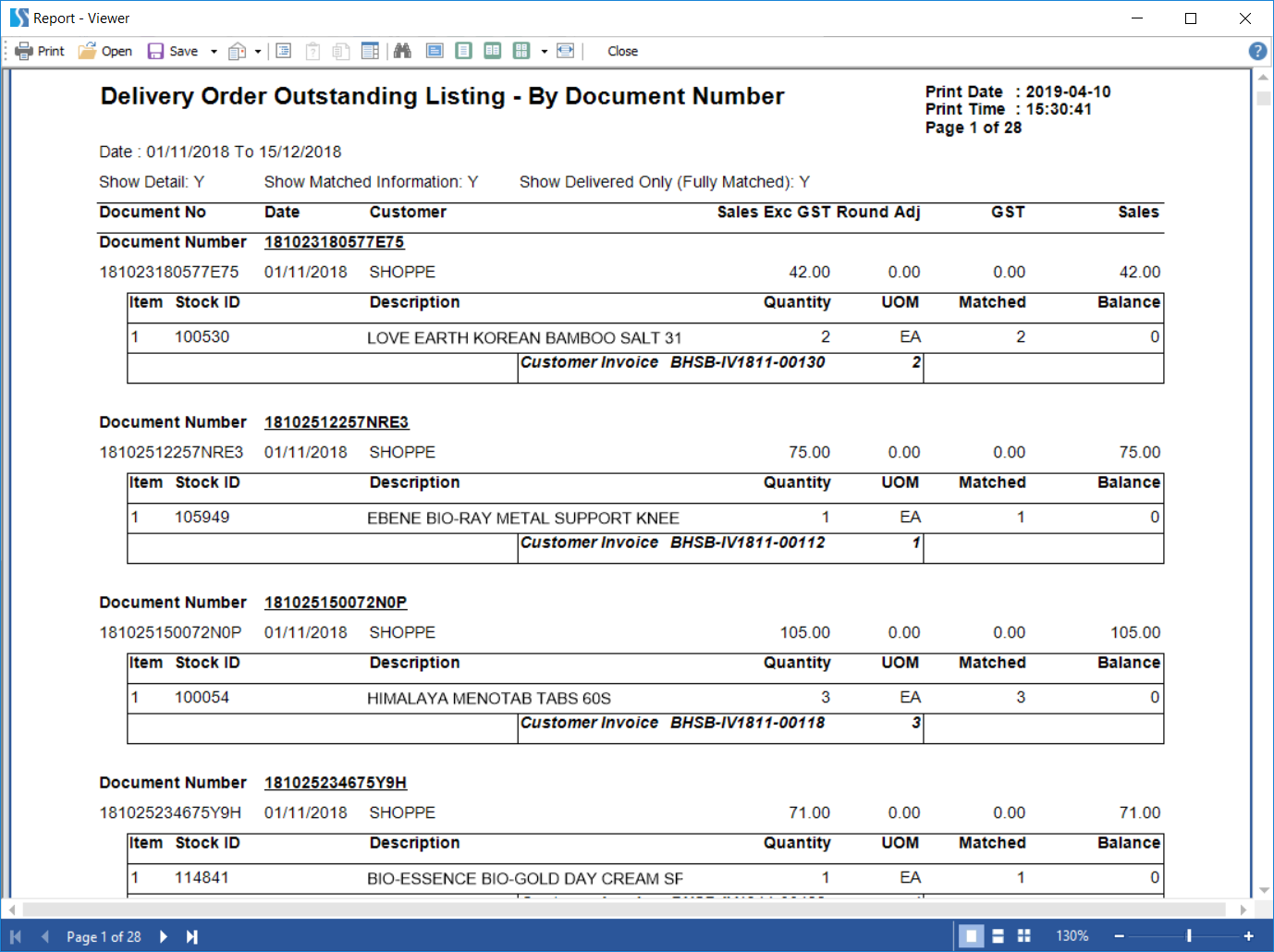
Task: Click the Report - Viewer app icon
Action: (18, 18)
